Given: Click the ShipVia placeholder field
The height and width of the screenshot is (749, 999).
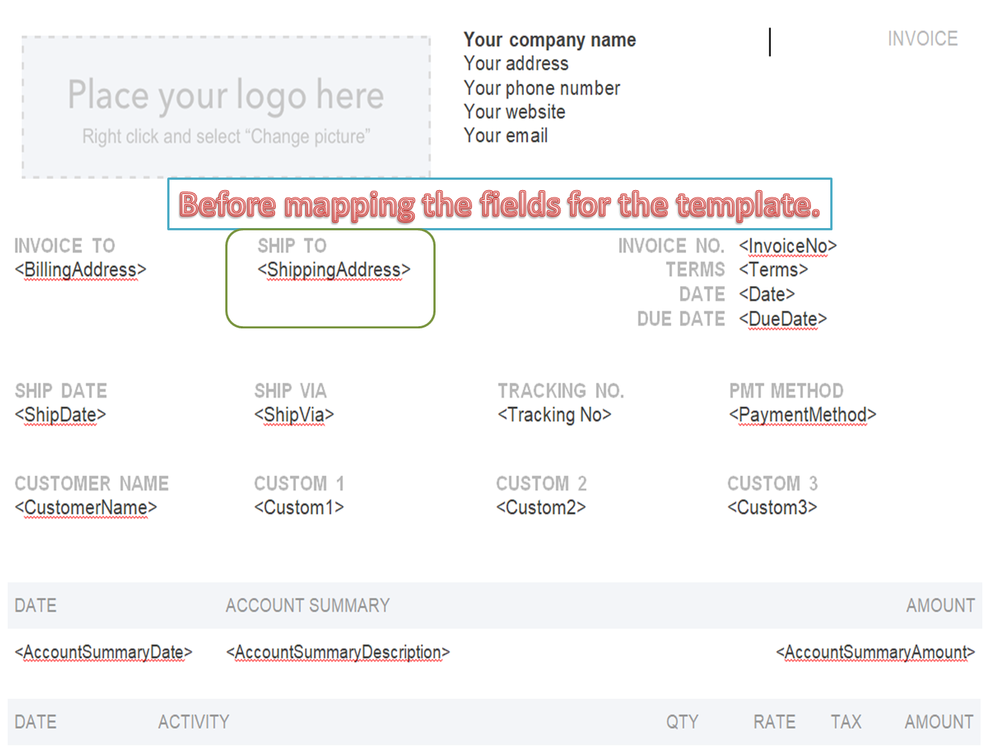Looking at the screenshot, I should (294, 415).
